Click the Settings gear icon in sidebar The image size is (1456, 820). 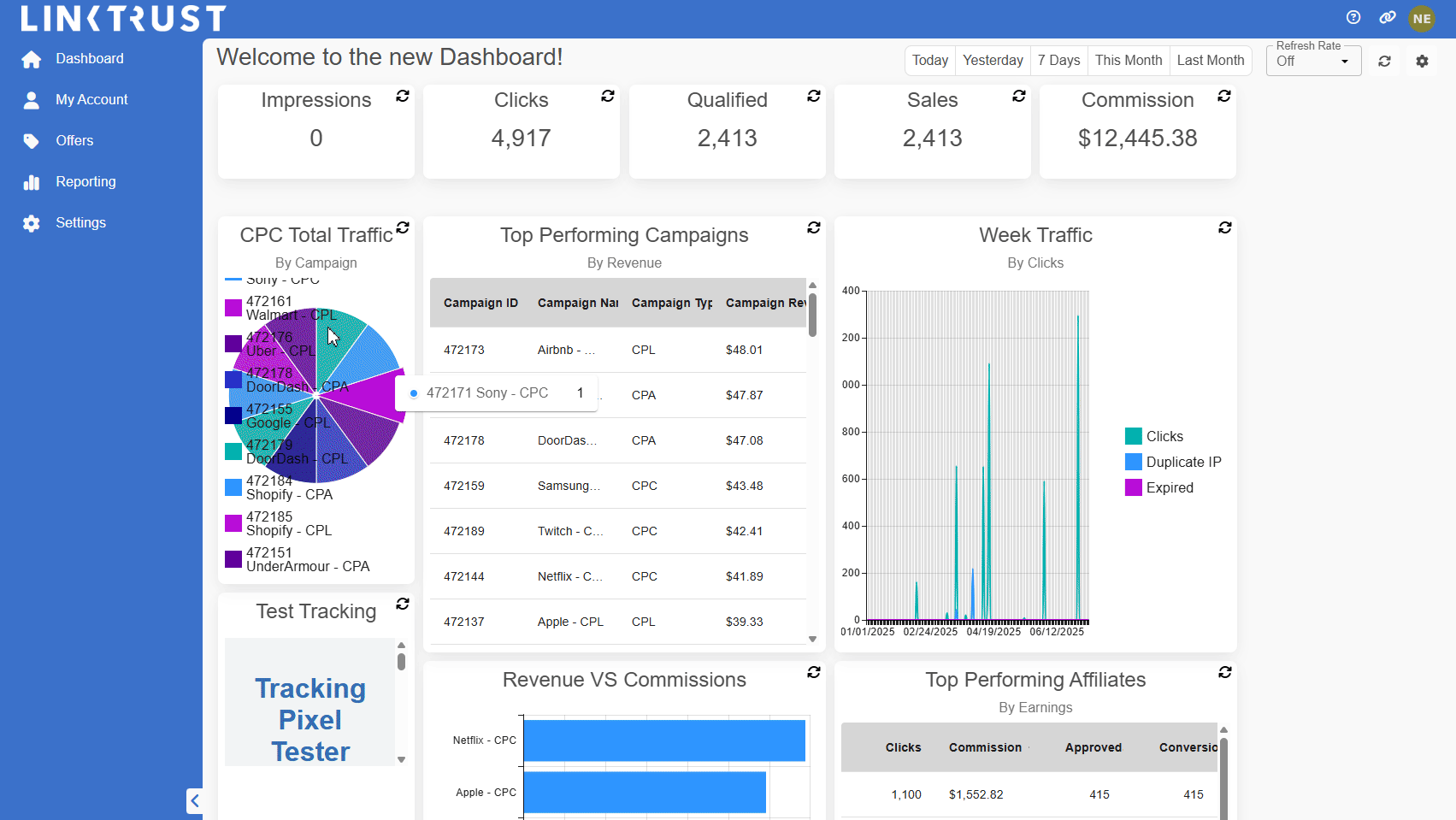32,223
